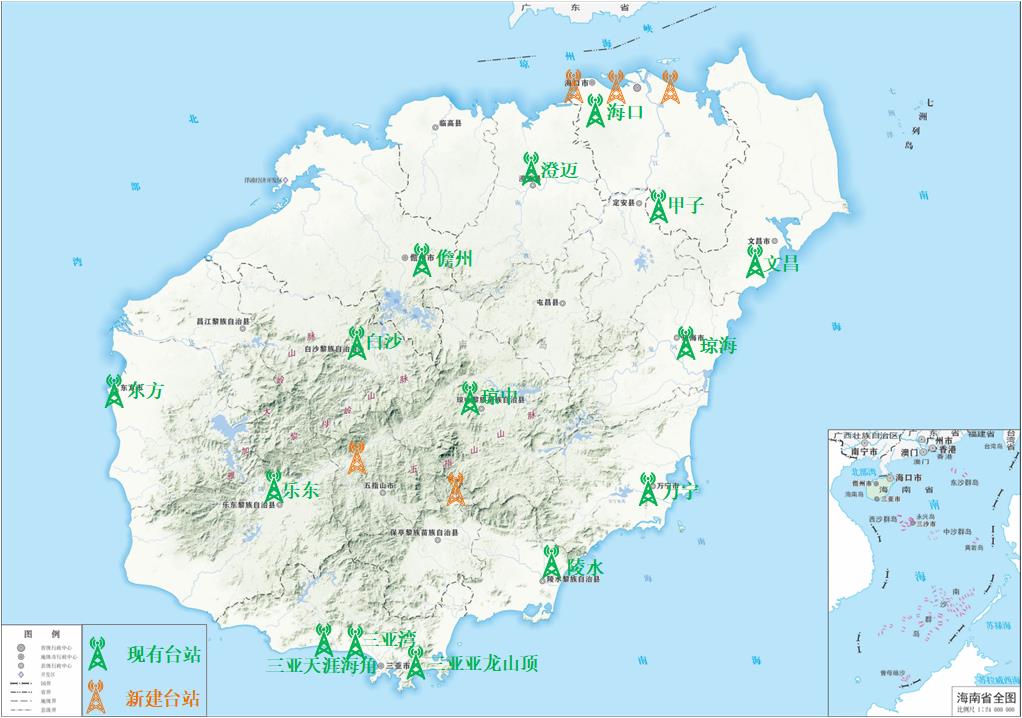Click the rightmost orange new station on north coast
The height and width of the screenshot is (718, 1022).
pyautogui.click(x=670, y=87)
